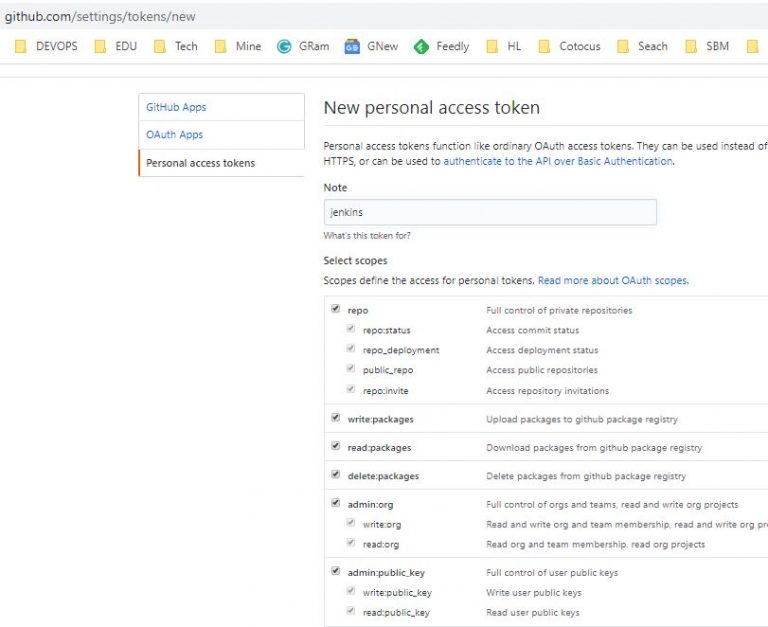Toggle the read:packages scope checkbox

click(x=335, y=447)
